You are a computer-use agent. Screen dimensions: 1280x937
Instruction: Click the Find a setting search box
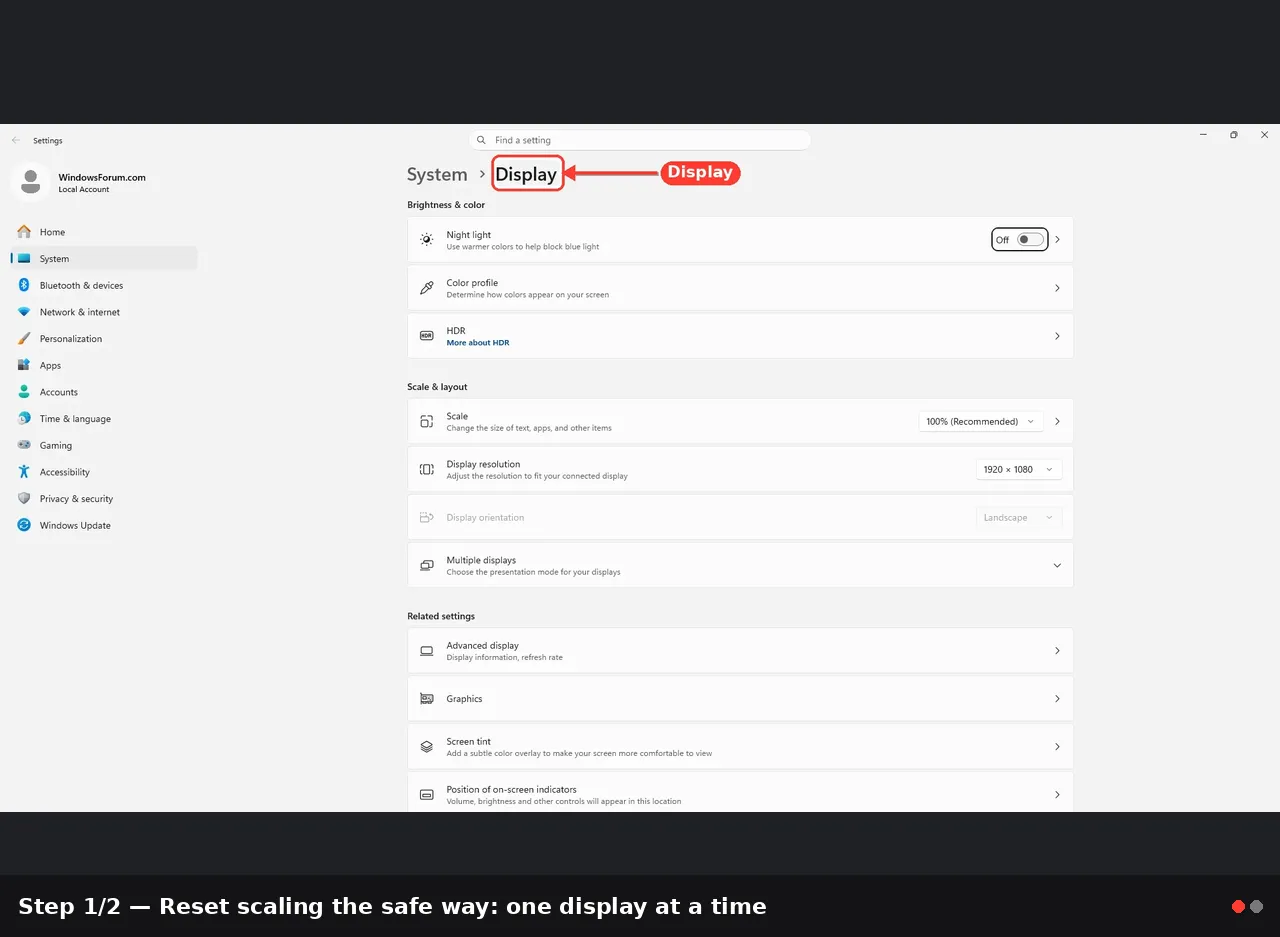640,140
